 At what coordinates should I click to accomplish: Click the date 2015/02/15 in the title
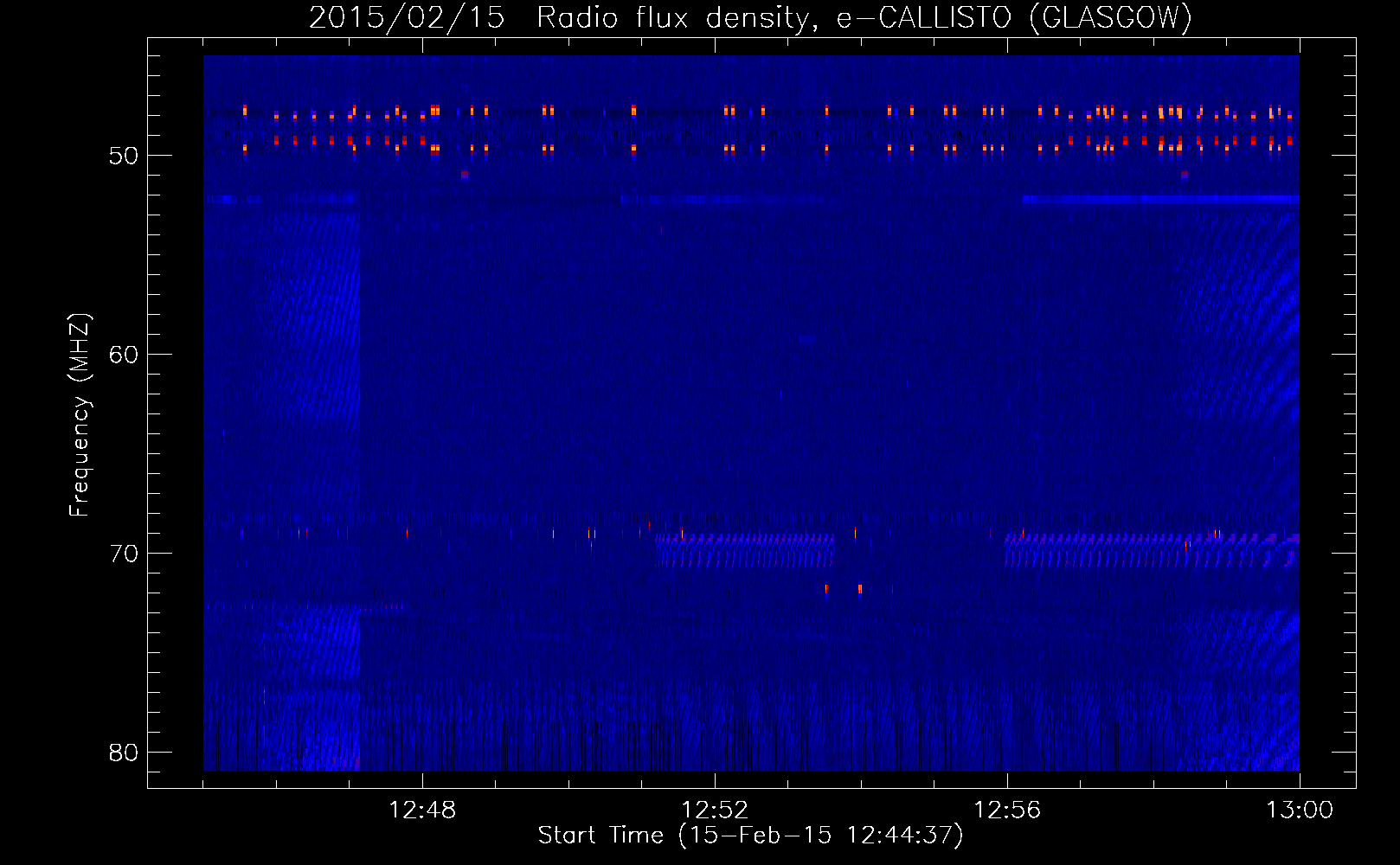tap(407, 17)
